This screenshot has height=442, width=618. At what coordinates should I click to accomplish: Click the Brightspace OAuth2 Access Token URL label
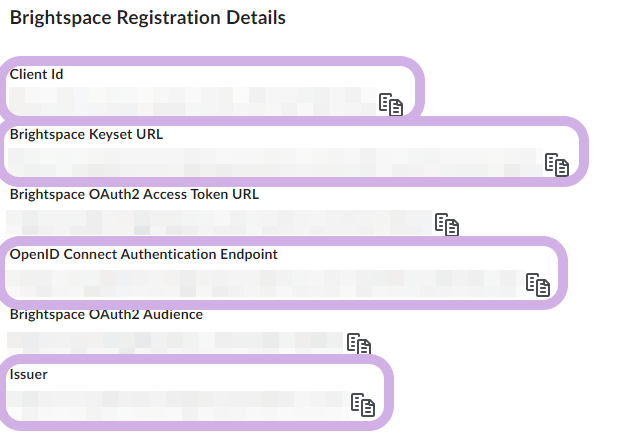[134, 194]
